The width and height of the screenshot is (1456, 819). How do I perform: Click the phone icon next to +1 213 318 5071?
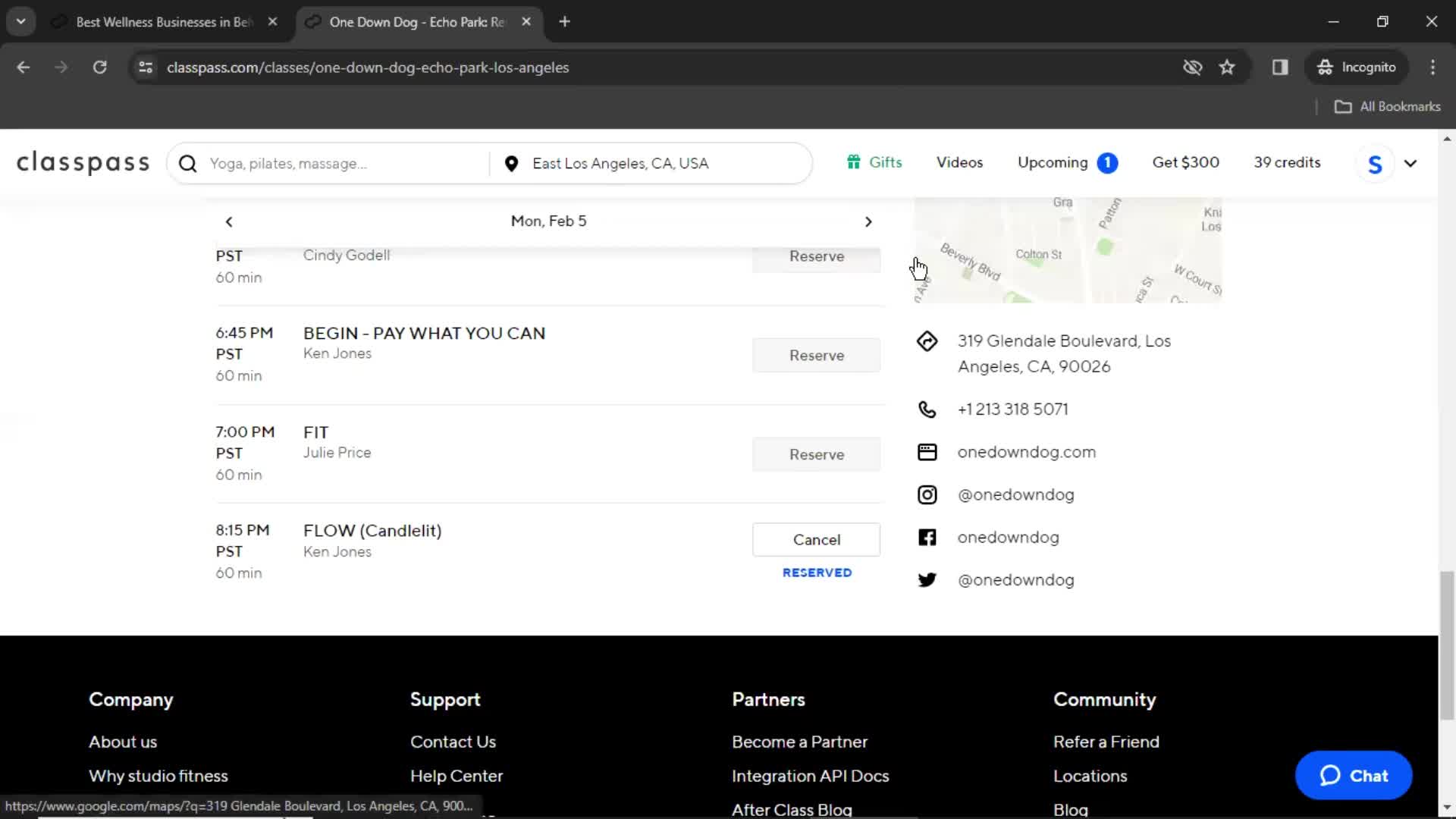(927, 409)
